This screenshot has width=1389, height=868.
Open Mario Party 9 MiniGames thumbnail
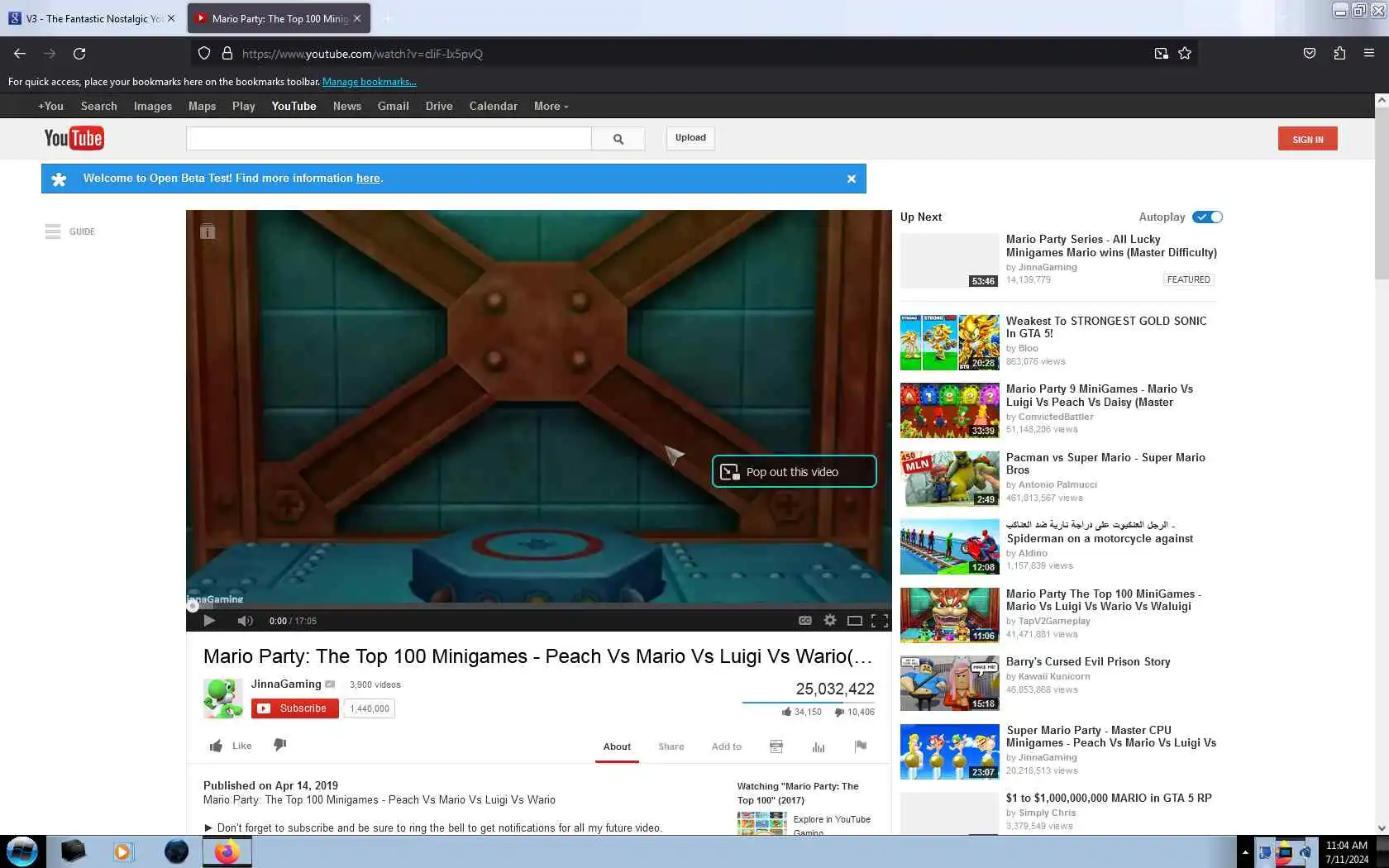coord(950,410)
